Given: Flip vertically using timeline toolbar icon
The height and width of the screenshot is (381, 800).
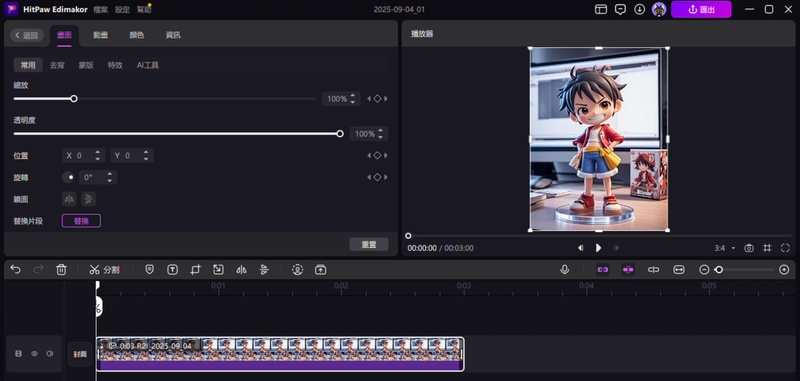Looking at the screenshot, I should (x=264, y=270).
